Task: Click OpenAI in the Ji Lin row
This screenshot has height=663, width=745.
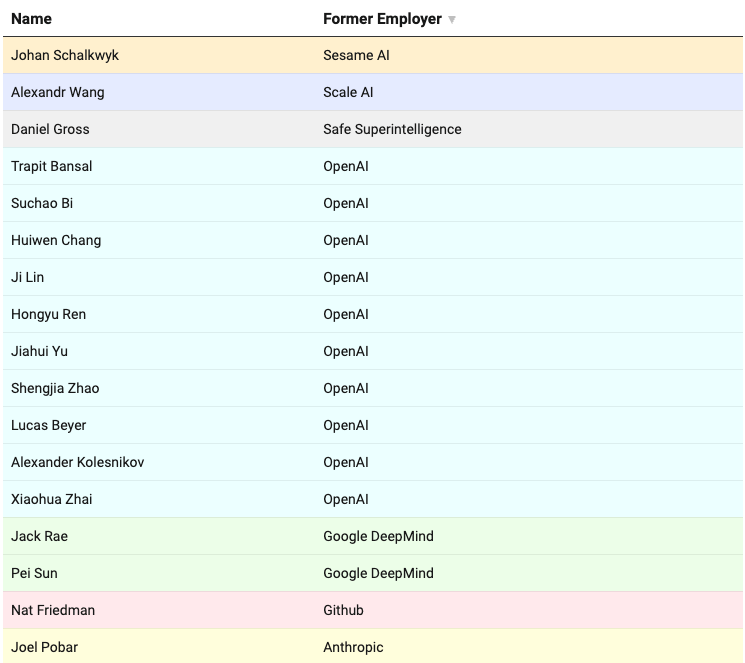Action: point(346,277)
